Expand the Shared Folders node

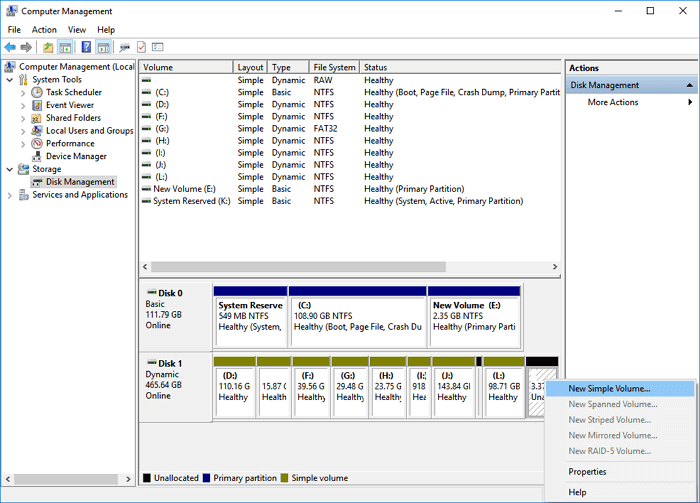(x=24, y=118)
